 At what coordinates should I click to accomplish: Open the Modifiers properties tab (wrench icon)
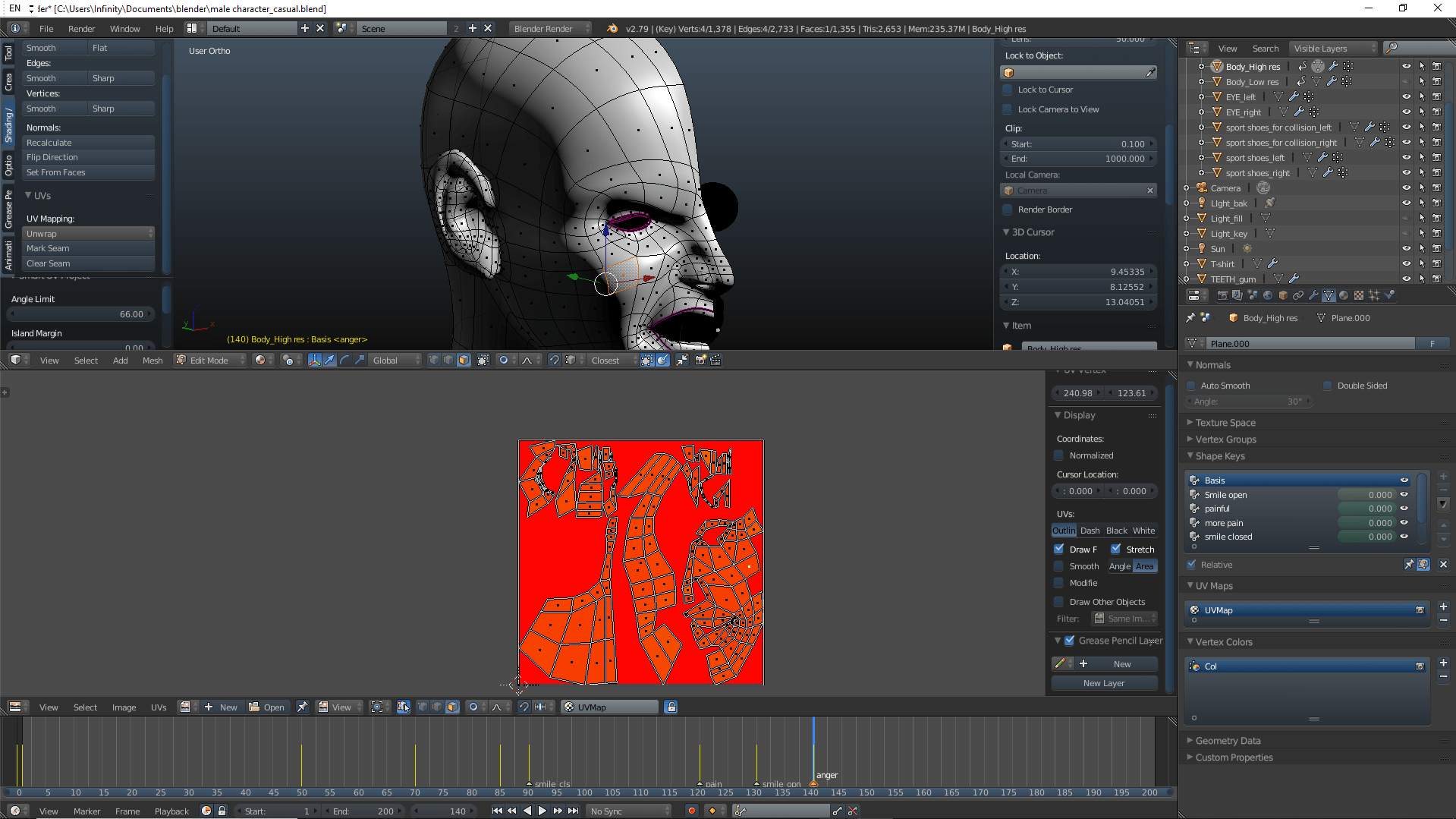[1313, 295]
